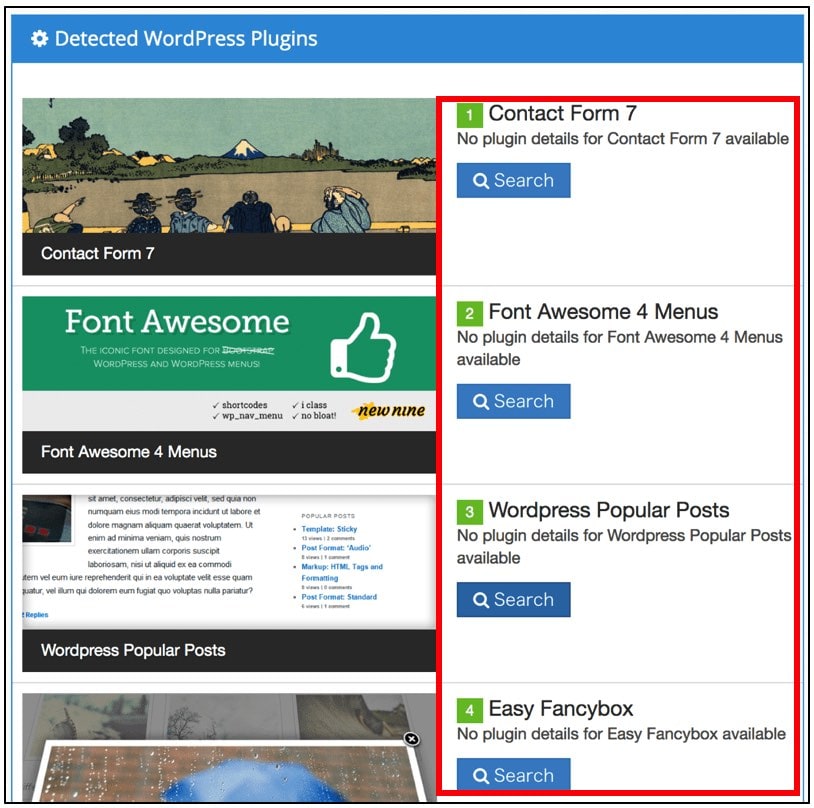Open the Contact Form 7 banner image

tap(229, 165)
